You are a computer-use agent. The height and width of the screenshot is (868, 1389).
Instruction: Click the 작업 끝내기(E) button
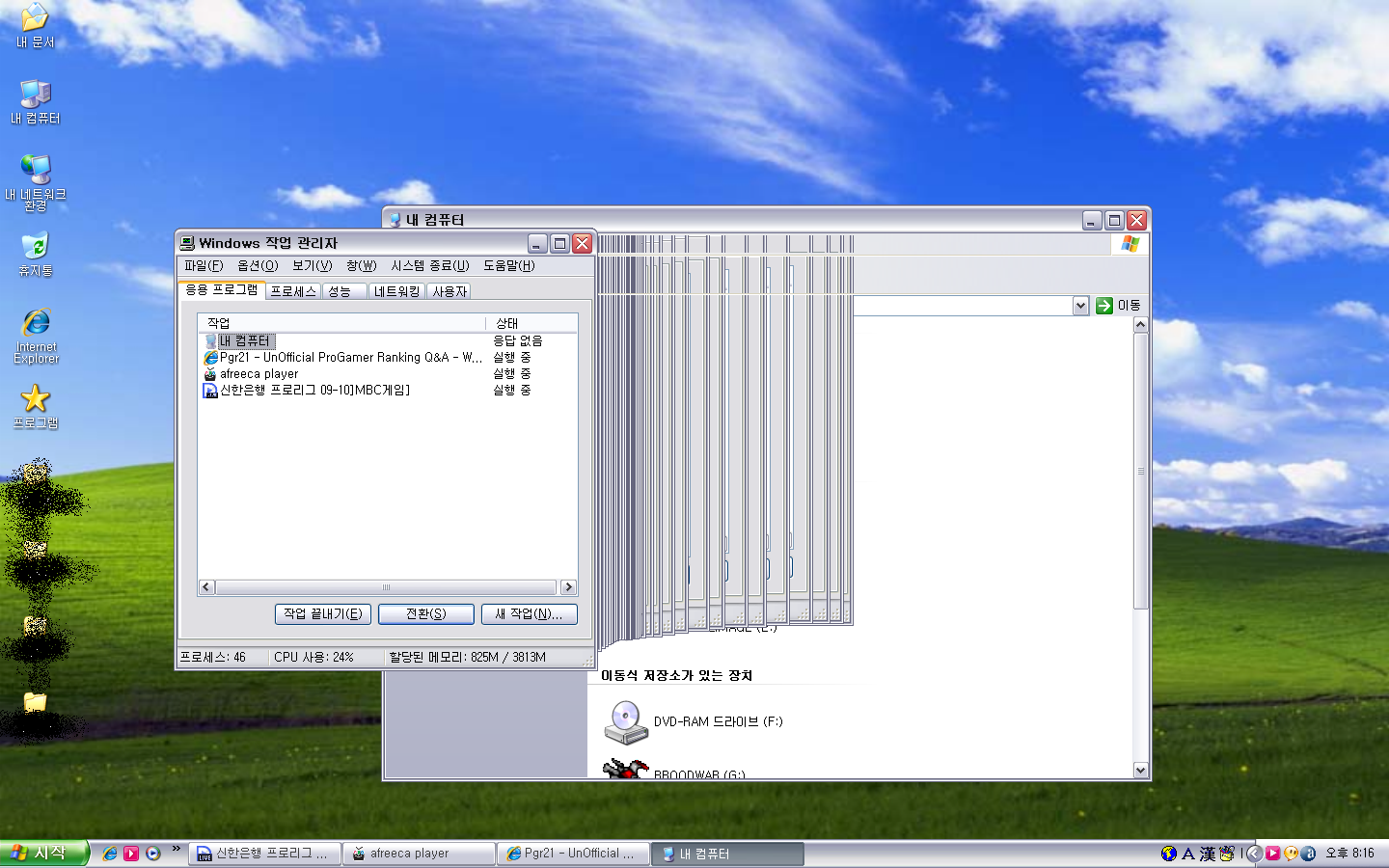pyautogui.click(x=323, y=614)
